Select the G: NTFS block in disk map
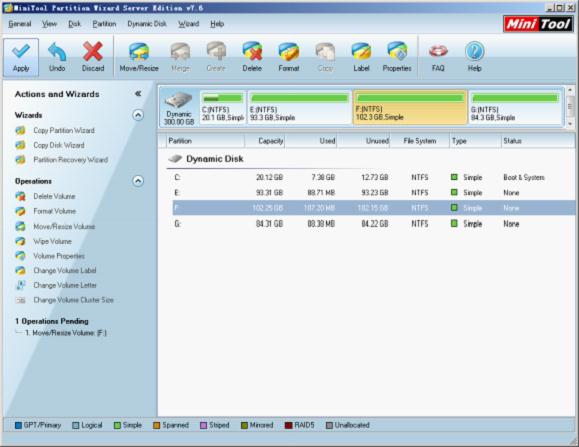Image resolution: width=579 pixels, height=447 pixels. [x=515, y=108]
